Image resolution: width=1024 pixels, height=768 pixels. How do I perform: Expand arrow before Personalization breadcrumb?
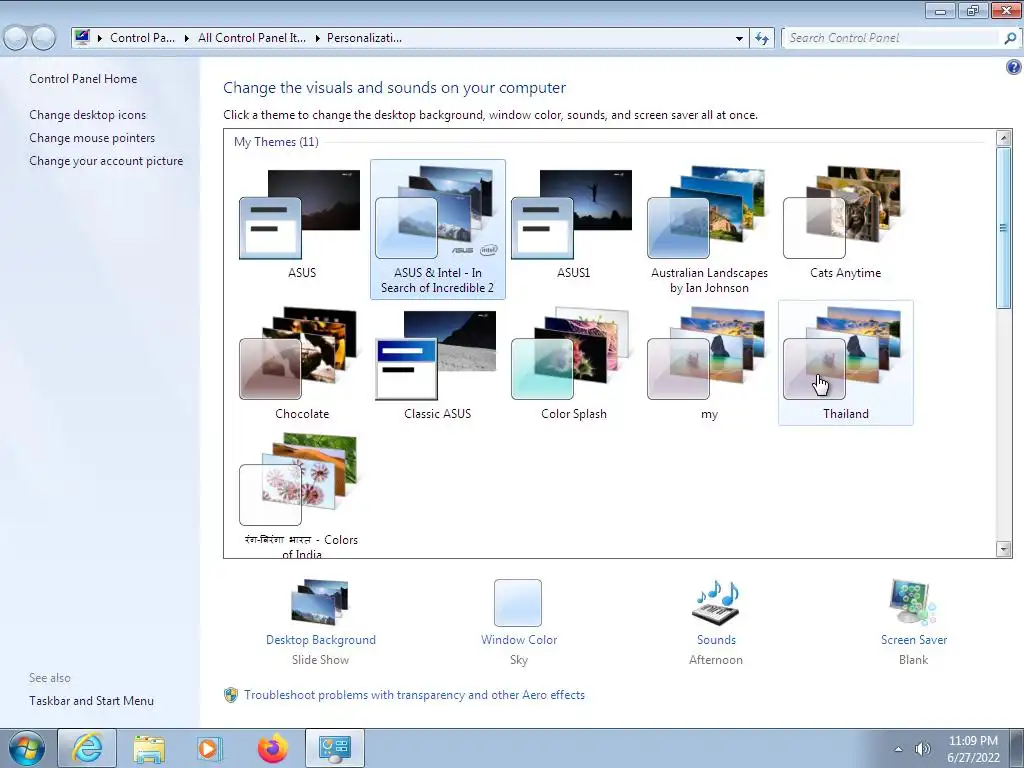(317, 39)
